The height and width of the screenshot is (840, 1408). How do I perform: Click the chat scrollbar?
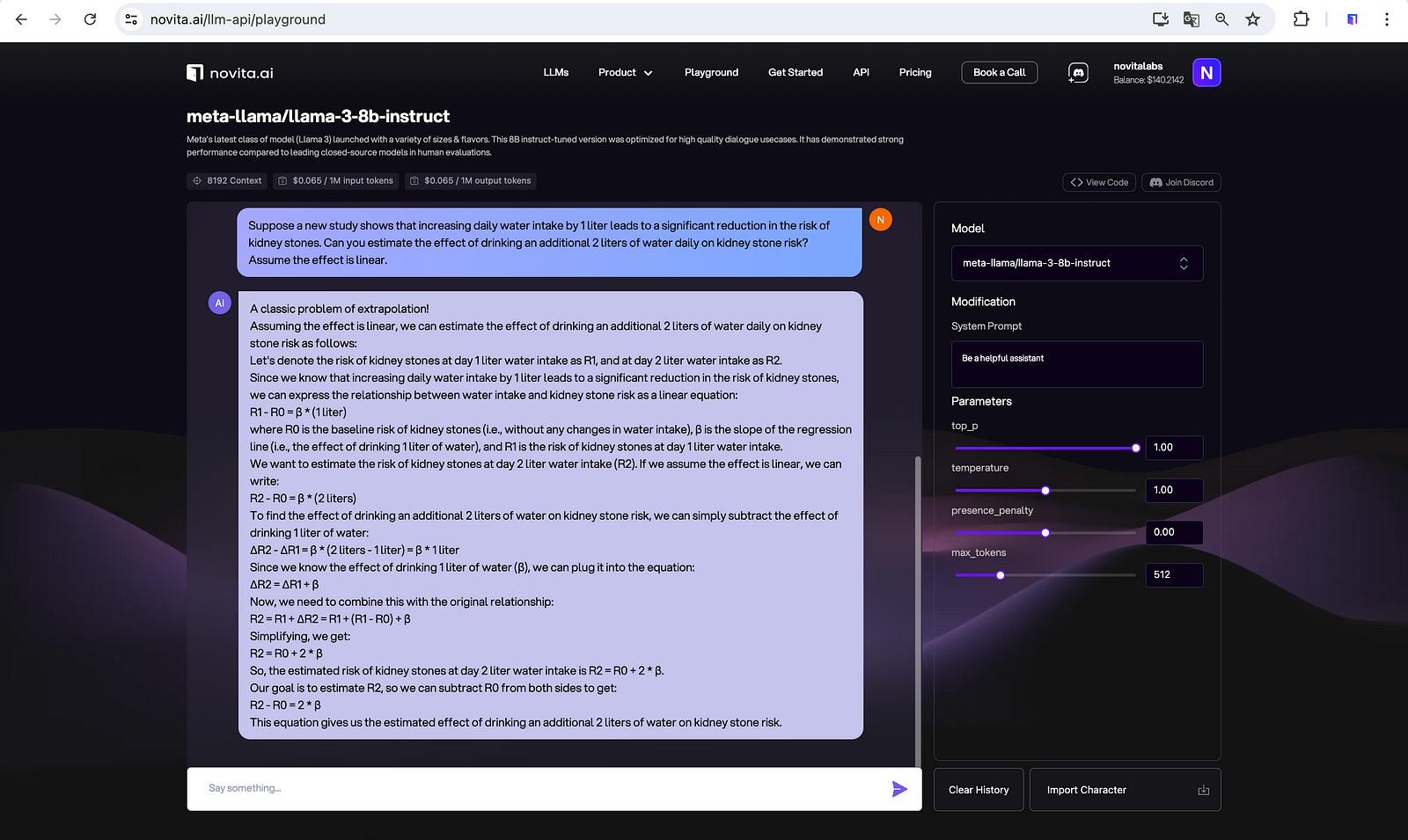917,611
